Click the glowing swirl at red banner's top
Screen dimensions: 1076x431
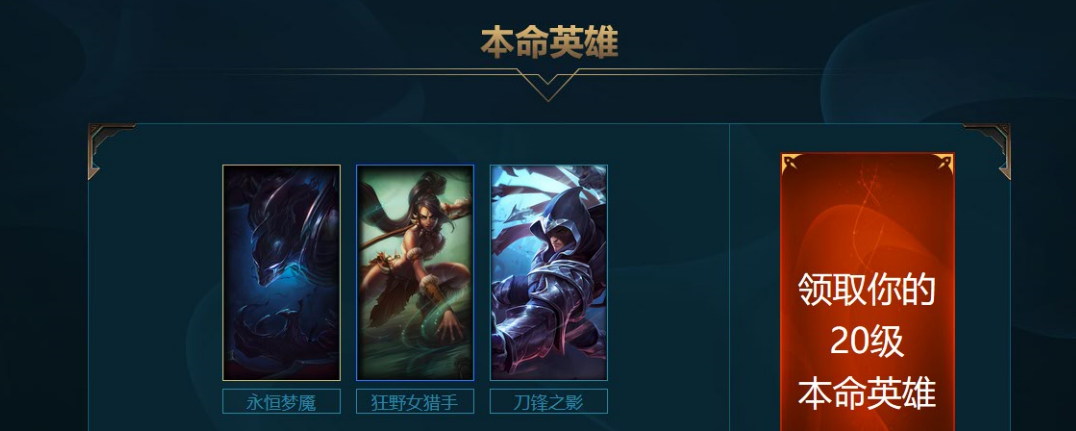pos(866,206)
